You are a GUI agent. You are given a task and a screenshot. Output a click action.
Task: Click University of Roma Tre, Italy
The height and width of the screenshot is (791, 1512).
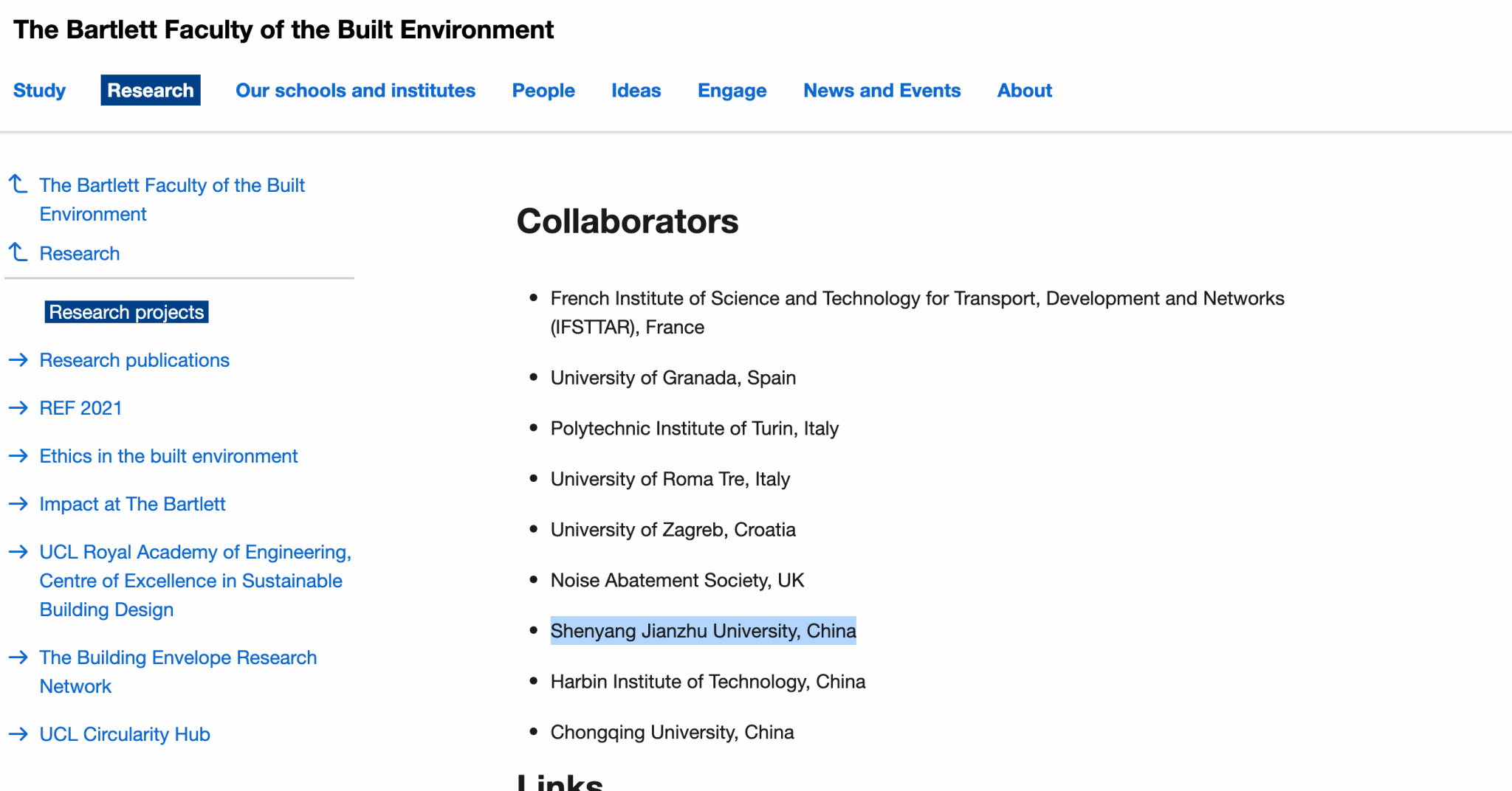(670, 479)
